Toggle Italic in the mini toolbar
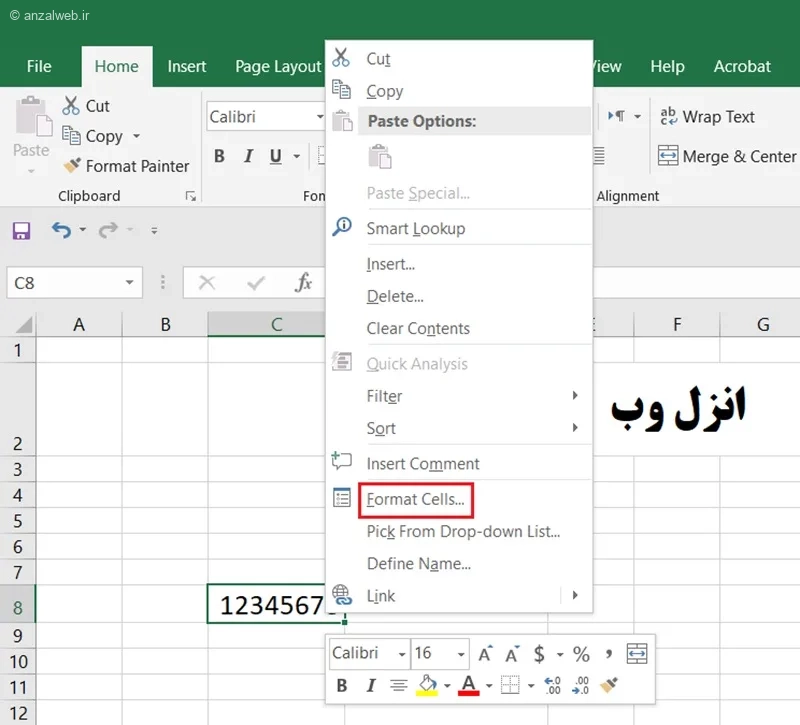The height and width of the screenshot is (725, 800). tap(371, 685)
